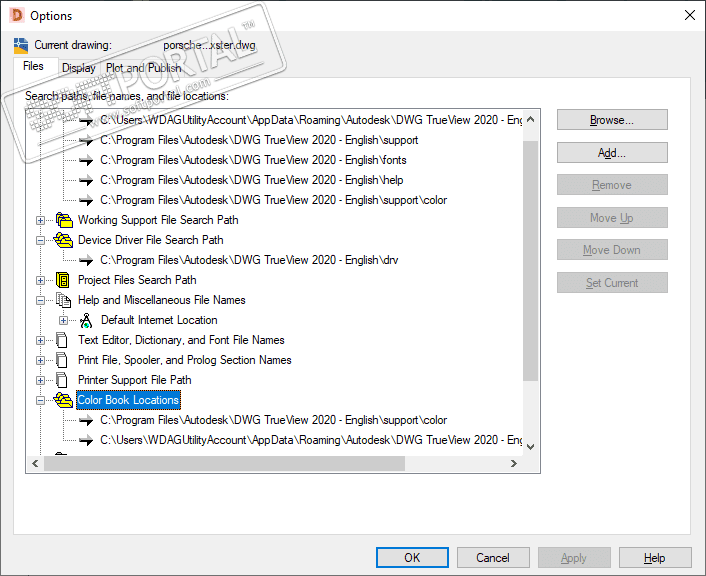Select the English\support\color path under Color Book Locations
This screenshot has height=576, width=706.
click(273, 420)
